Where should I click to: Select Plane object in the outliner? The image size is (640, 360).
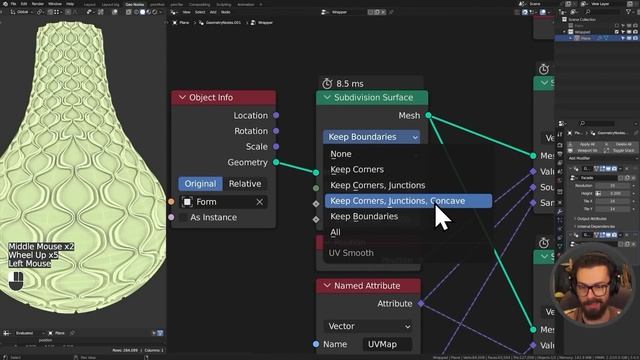(x=585, y=38)
